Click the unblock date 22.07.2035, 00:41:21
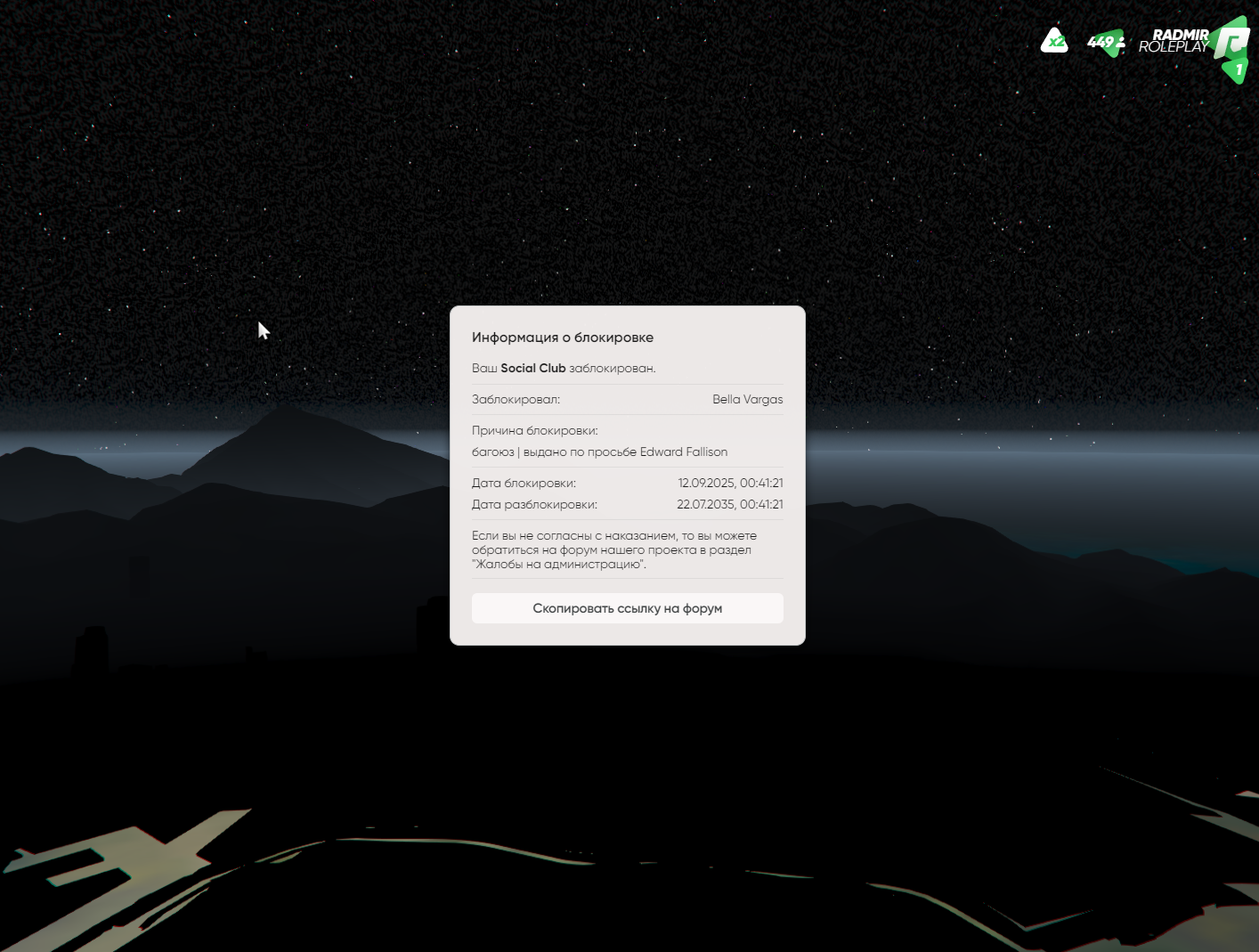The image size is (1259, 952). [730, 504]
